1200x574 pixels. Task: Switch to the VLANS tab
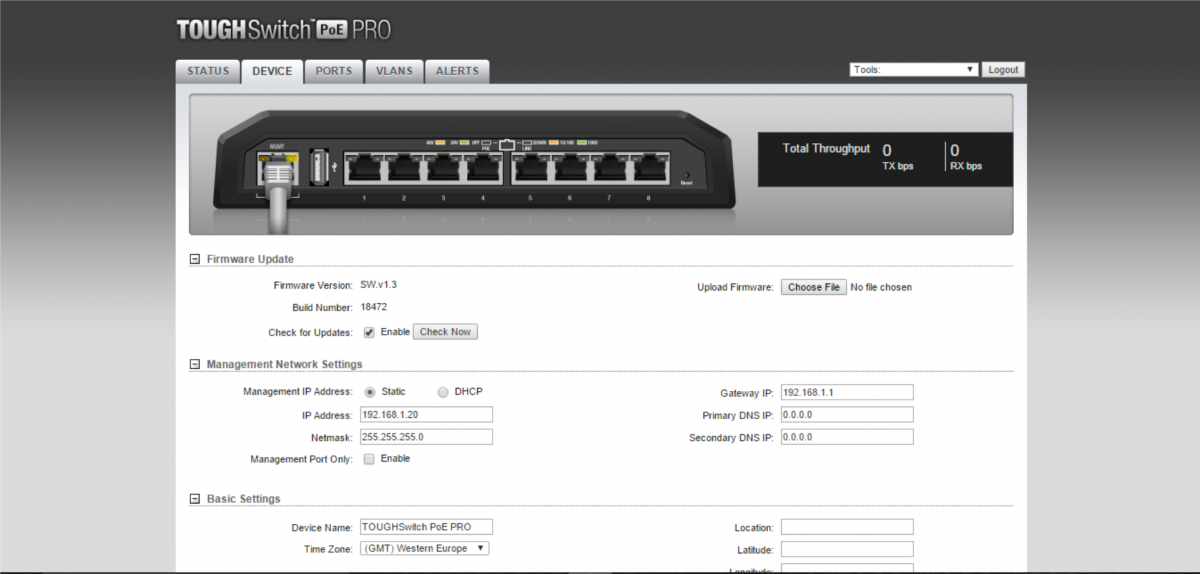coord(393,71)
